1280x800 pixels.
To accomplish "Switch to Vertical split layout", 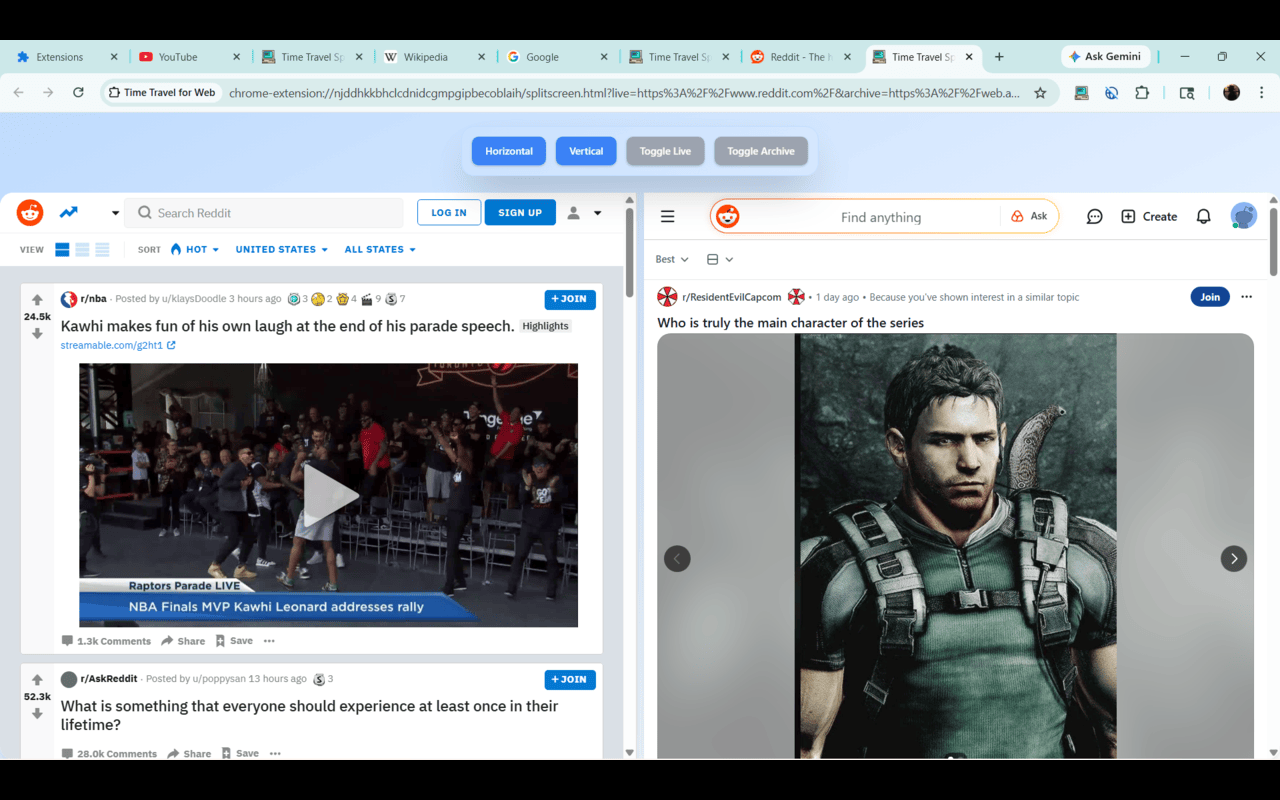I will click(586, 151).
